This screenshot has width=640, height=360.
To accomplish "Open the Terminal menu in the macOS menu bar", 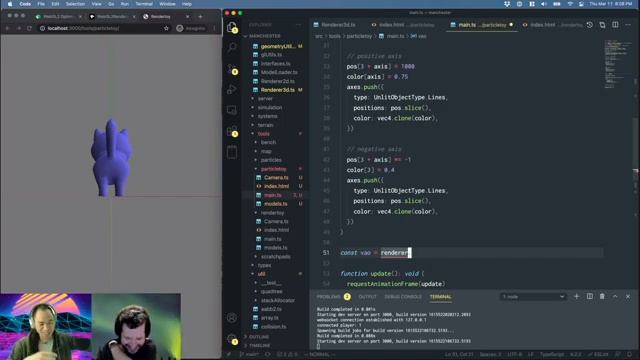I will click(x=144, y=4).
